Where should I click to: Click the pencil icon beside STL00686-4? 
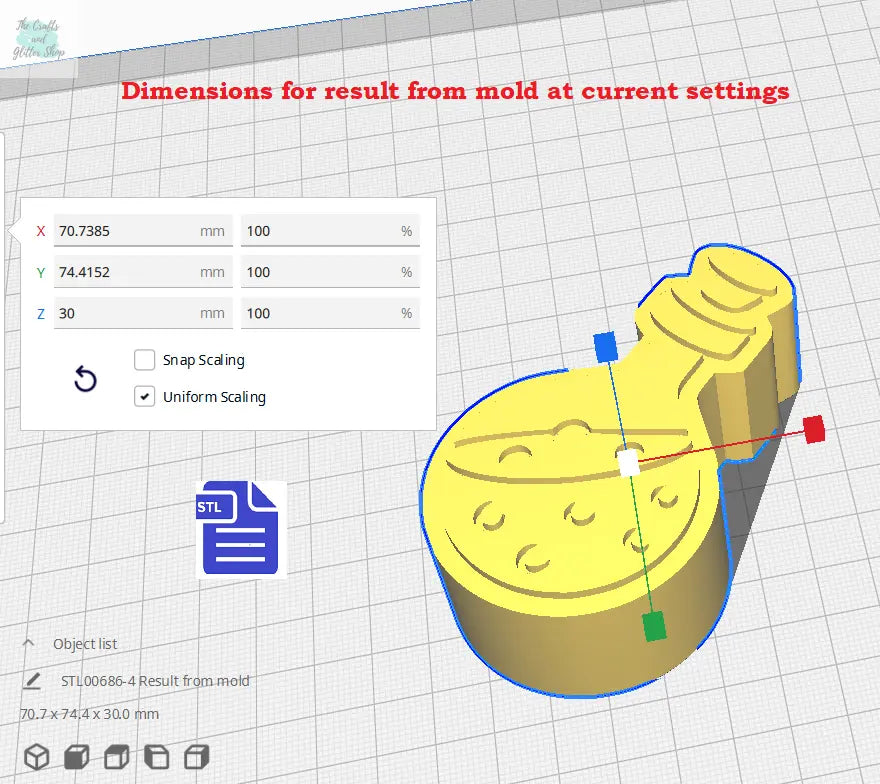point(32,681)
